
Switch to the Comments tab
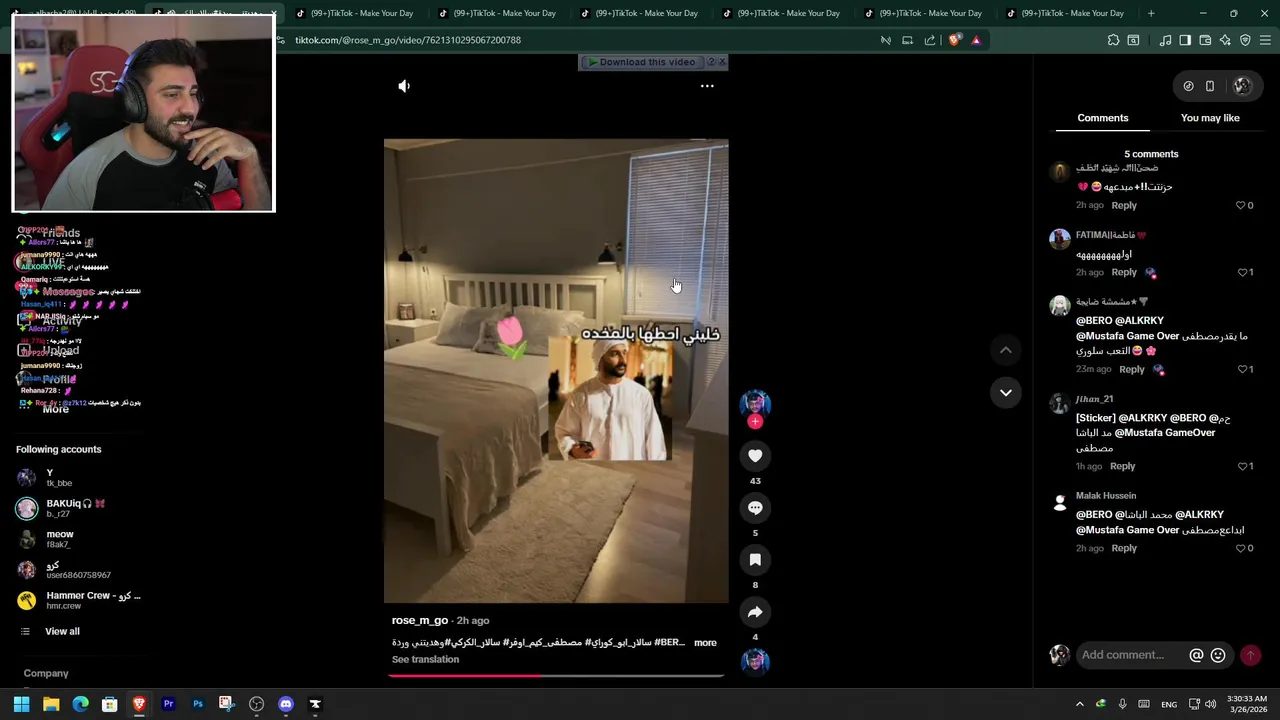click(1103, 118)
